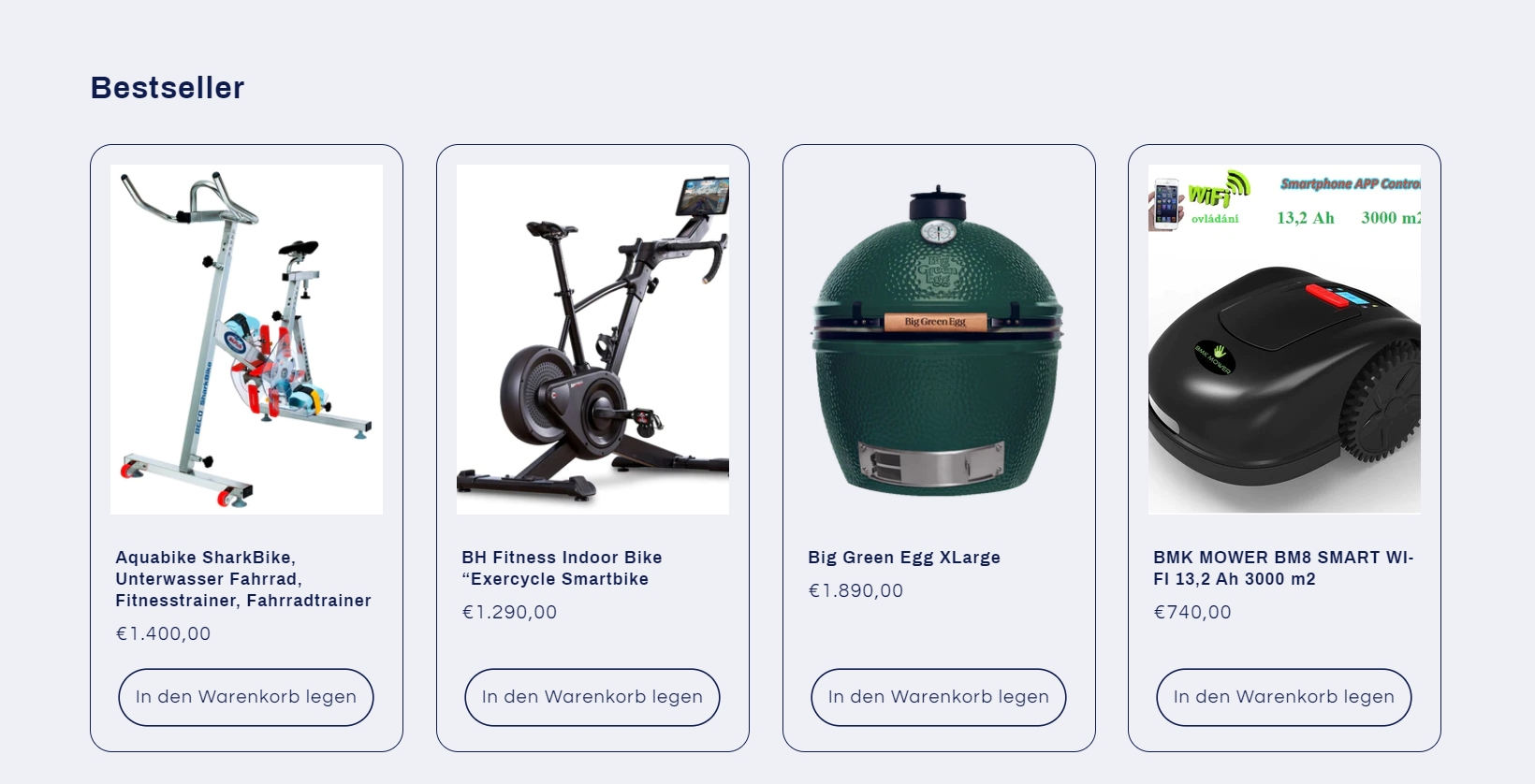Click the Bestseller section heading
The image size is (1535, 784).
tap(168, 87)
